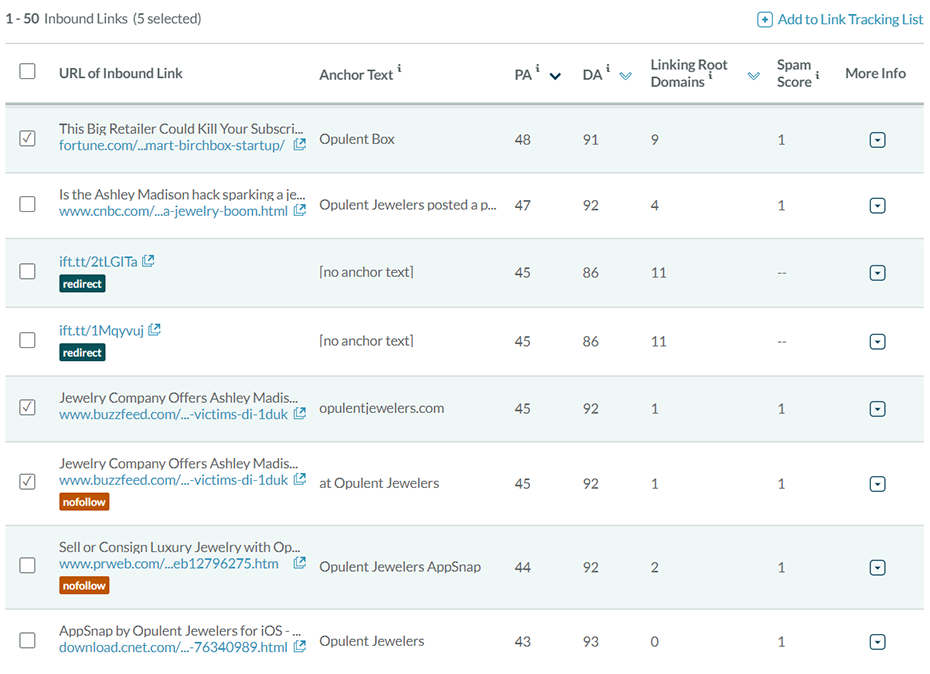Open buzzfeed link in 'at Opulent Jewelers' row
Image resolution: width=930 pixels, height=674 pixels.
[x=173, y=481]
